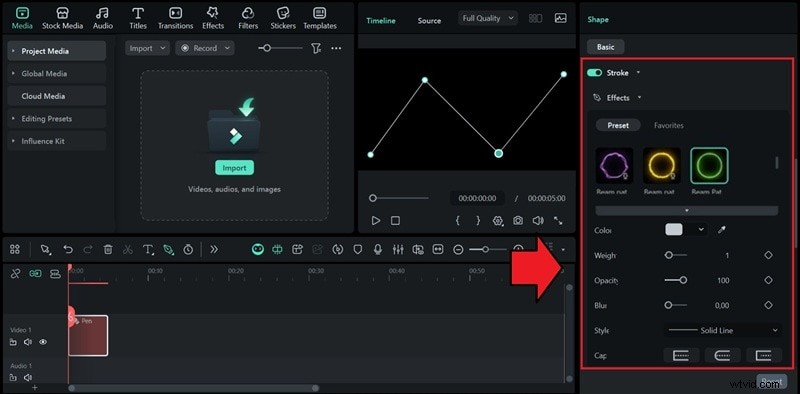Add keyframe for Weight

(x=768, y=255)
